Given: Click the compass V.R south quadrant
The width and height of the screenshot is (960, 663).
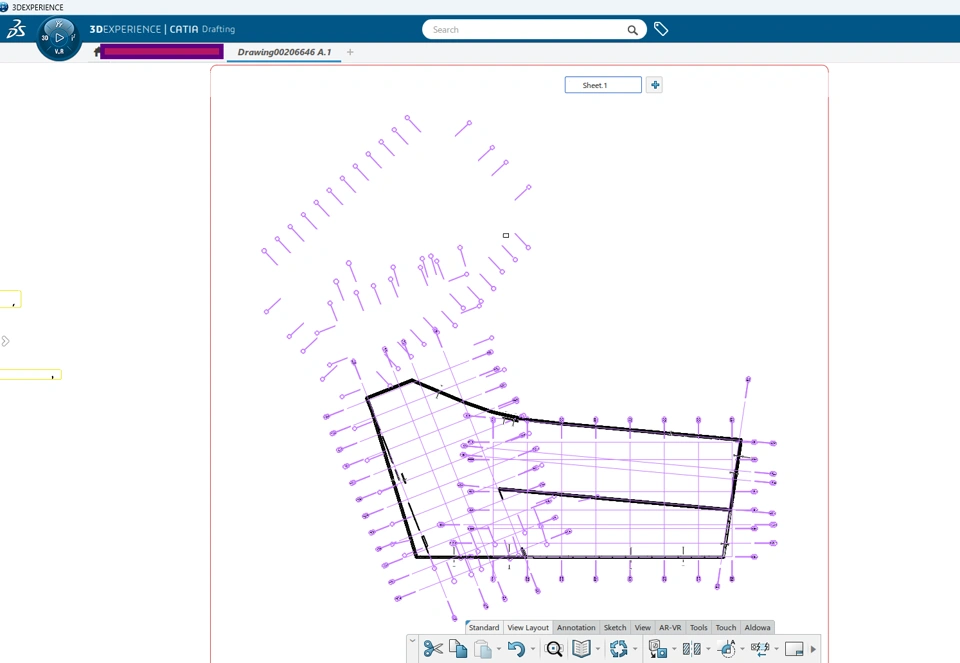Looking at the screenshot, I should pos(59,51).
